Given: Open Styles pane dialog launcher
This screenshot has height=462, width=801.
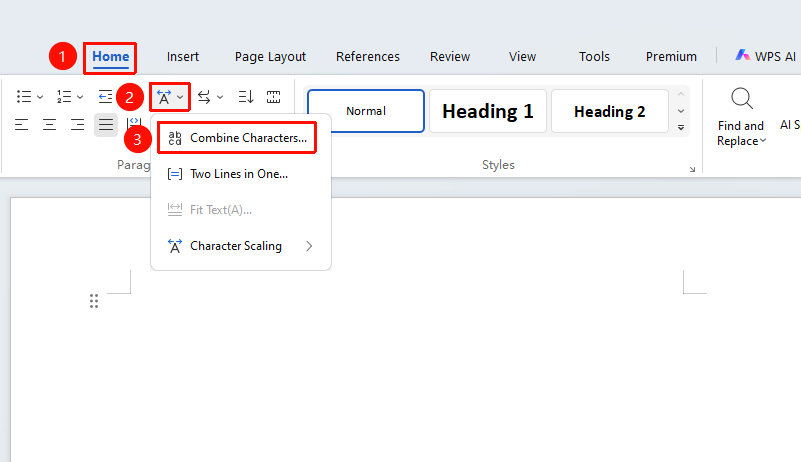Looking at the screenshot, I should click(x=692, y=169).
